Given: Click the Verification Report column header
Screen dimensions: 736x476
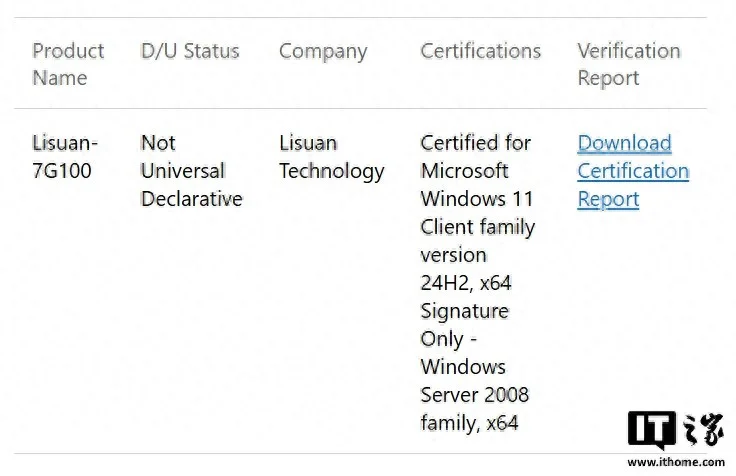Looking at the screenshot, I should [628, 64].
